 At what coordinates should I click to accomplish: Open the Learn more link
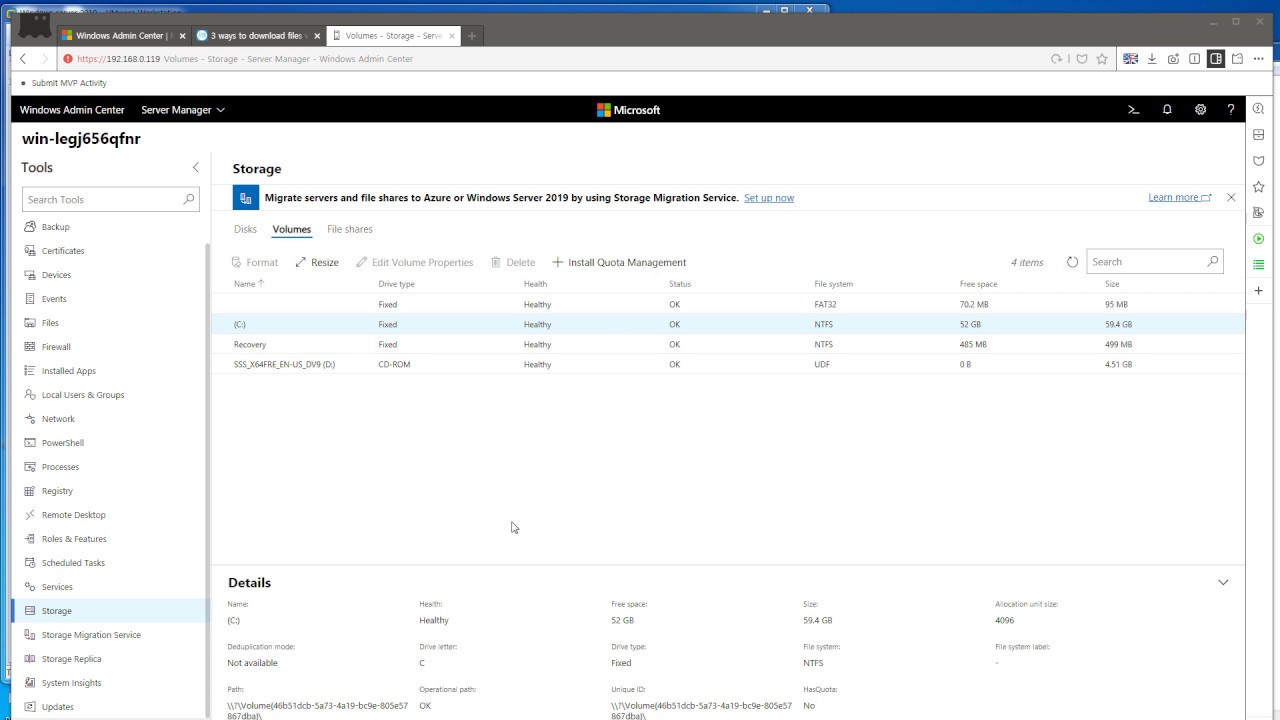coord(1180,198)
